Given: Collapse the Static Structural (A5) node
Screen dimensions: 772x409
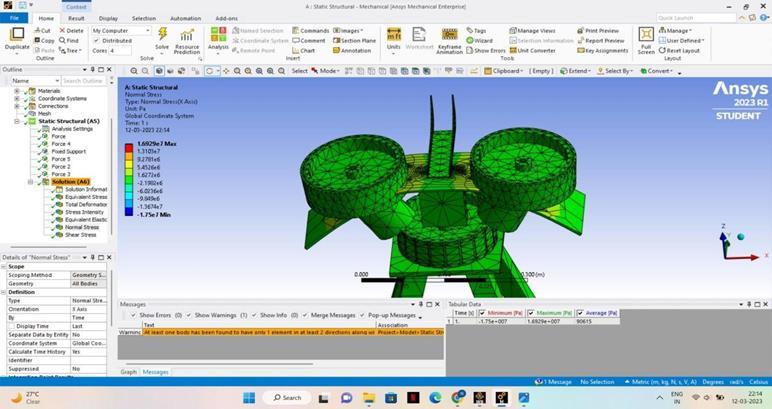Looking at the screenshot, I should pyautogui.click(x=17, y=121).
